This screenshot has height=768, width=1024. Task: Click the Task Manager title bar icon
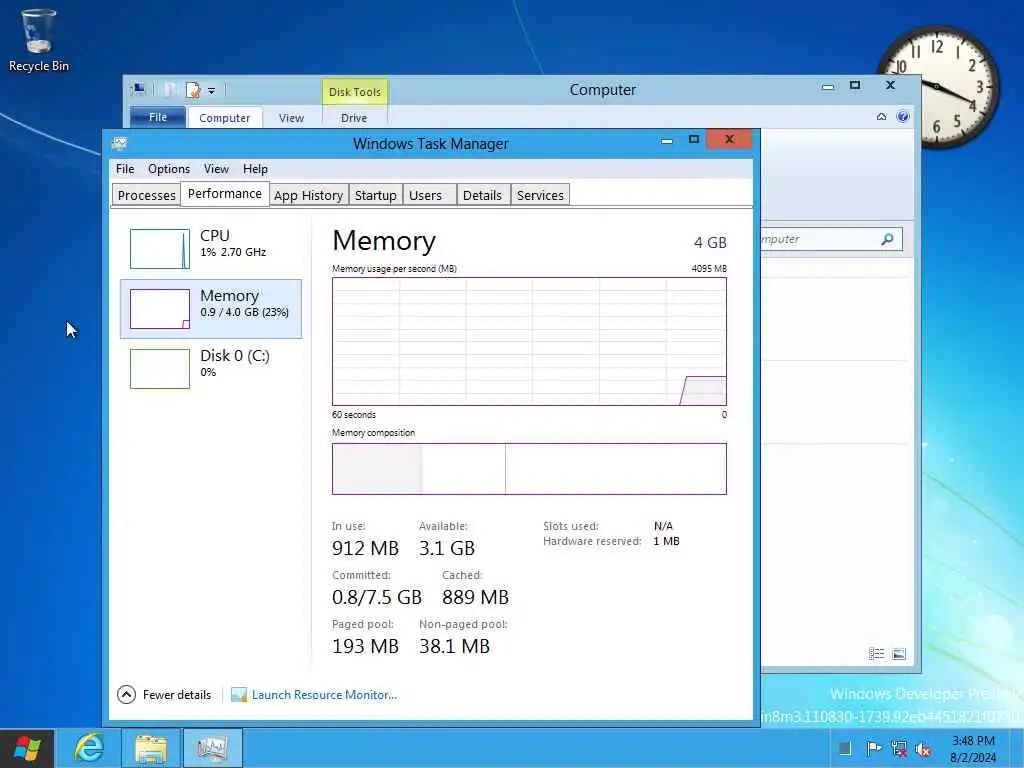pos(120,144)
